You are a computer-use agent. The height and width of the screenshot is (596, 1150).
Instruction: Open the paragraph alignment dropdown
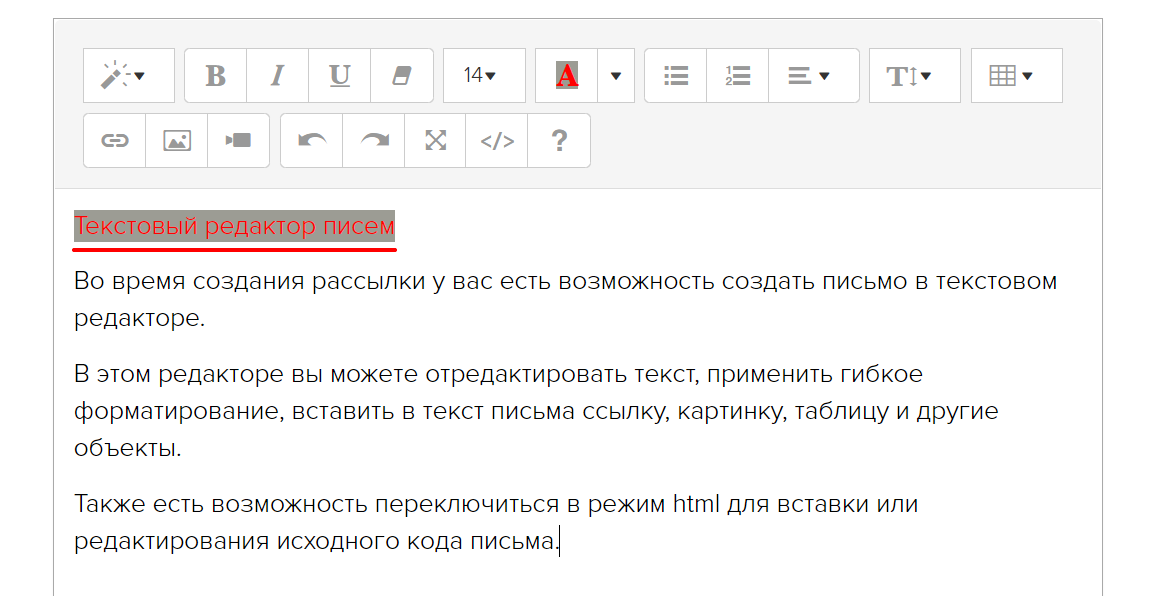(x=812, y=76)
